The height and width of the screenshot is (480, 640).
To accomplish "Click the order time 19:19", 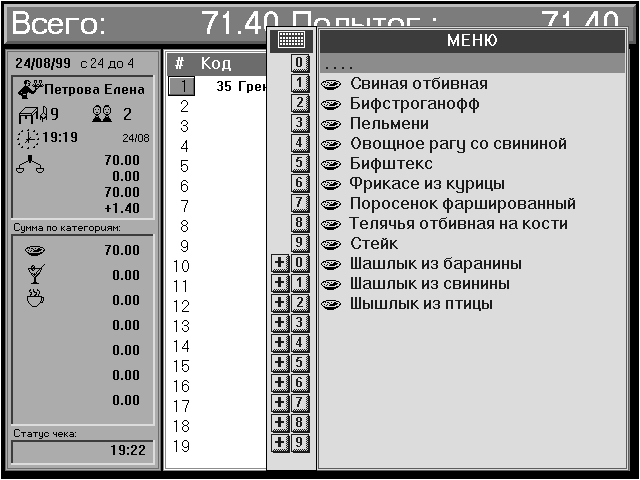I will pyautogui.click(x=60, y=137).
